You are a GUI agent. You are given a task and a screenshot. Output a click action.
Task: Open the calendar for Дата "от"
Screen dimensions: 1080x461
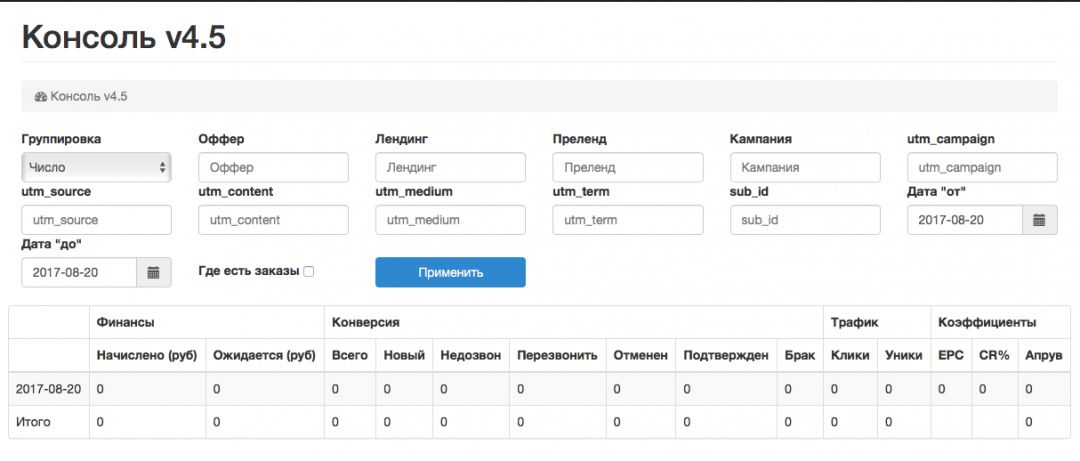point(1039,220)
